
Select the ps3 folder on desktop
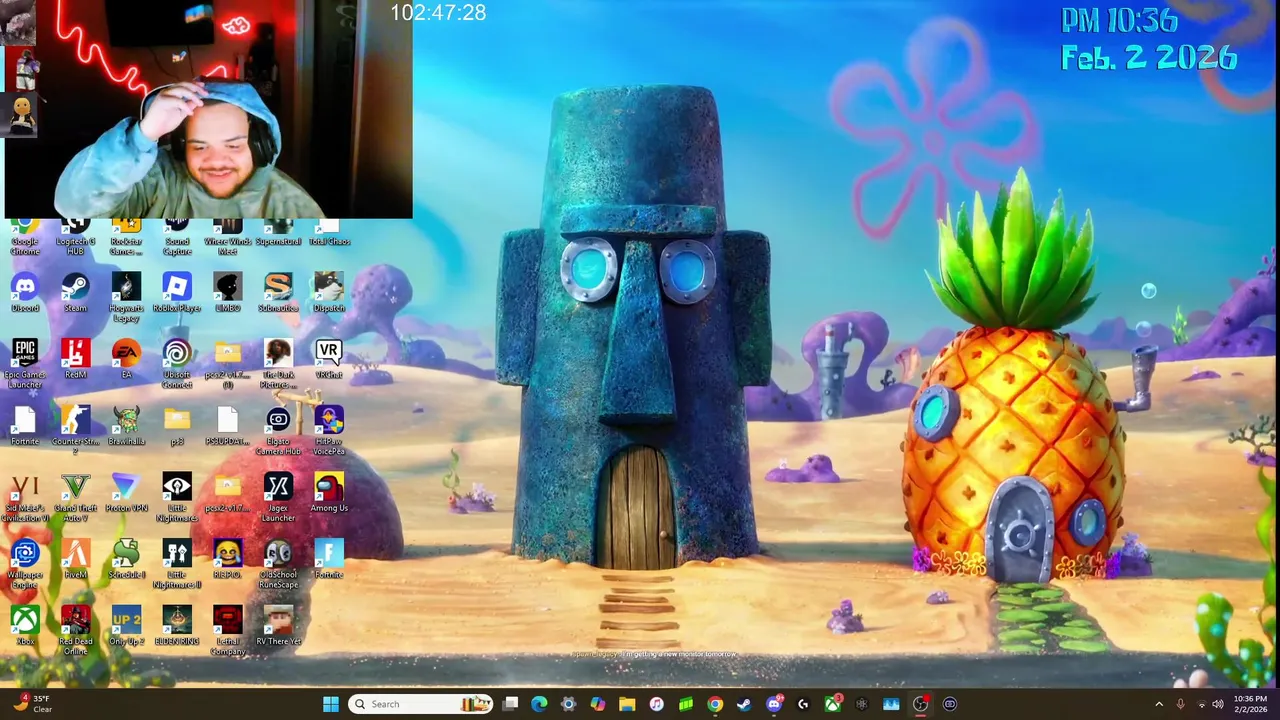tap(177, 425)
